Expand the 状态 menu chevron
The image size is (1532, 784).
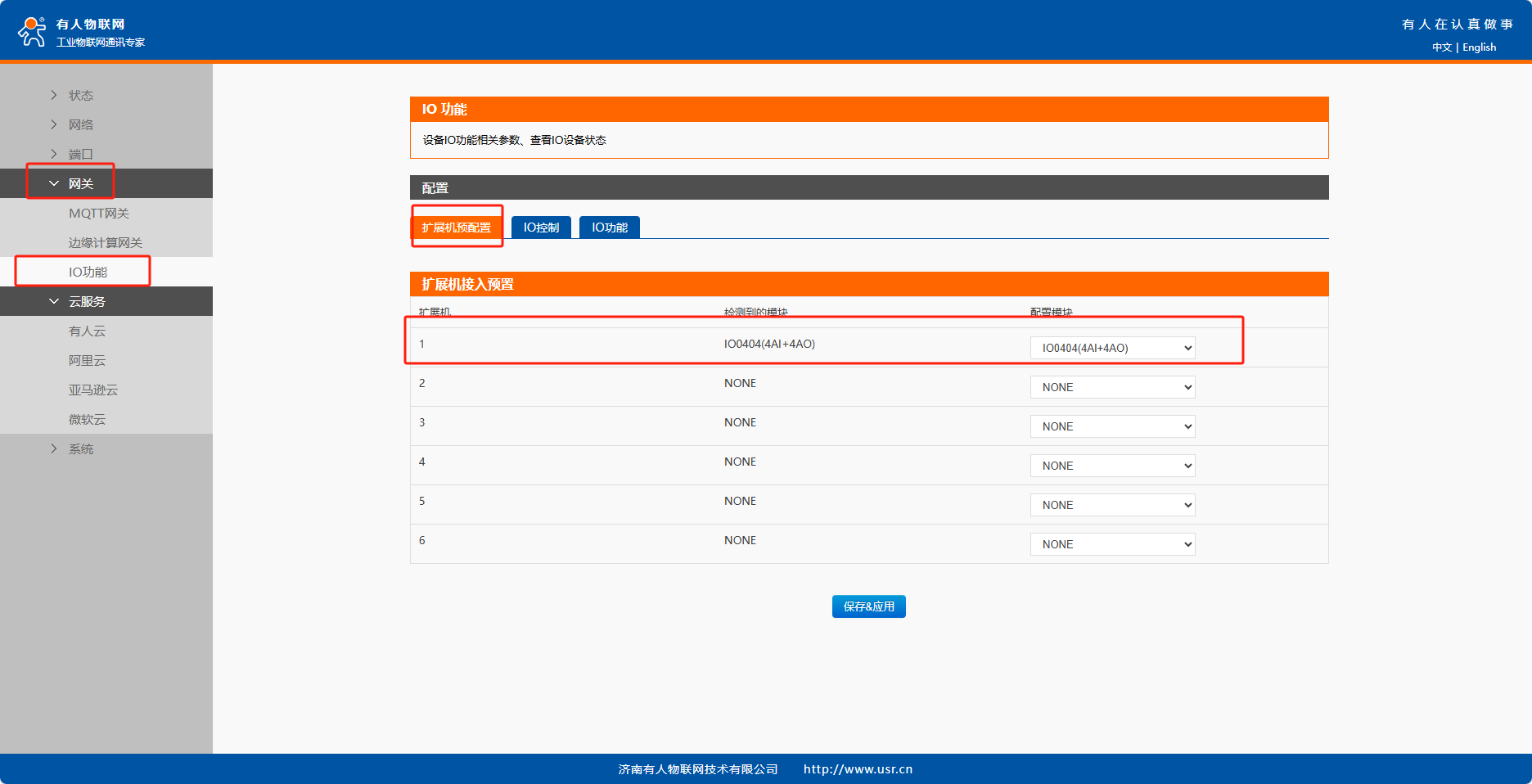[x=54, y=95]
